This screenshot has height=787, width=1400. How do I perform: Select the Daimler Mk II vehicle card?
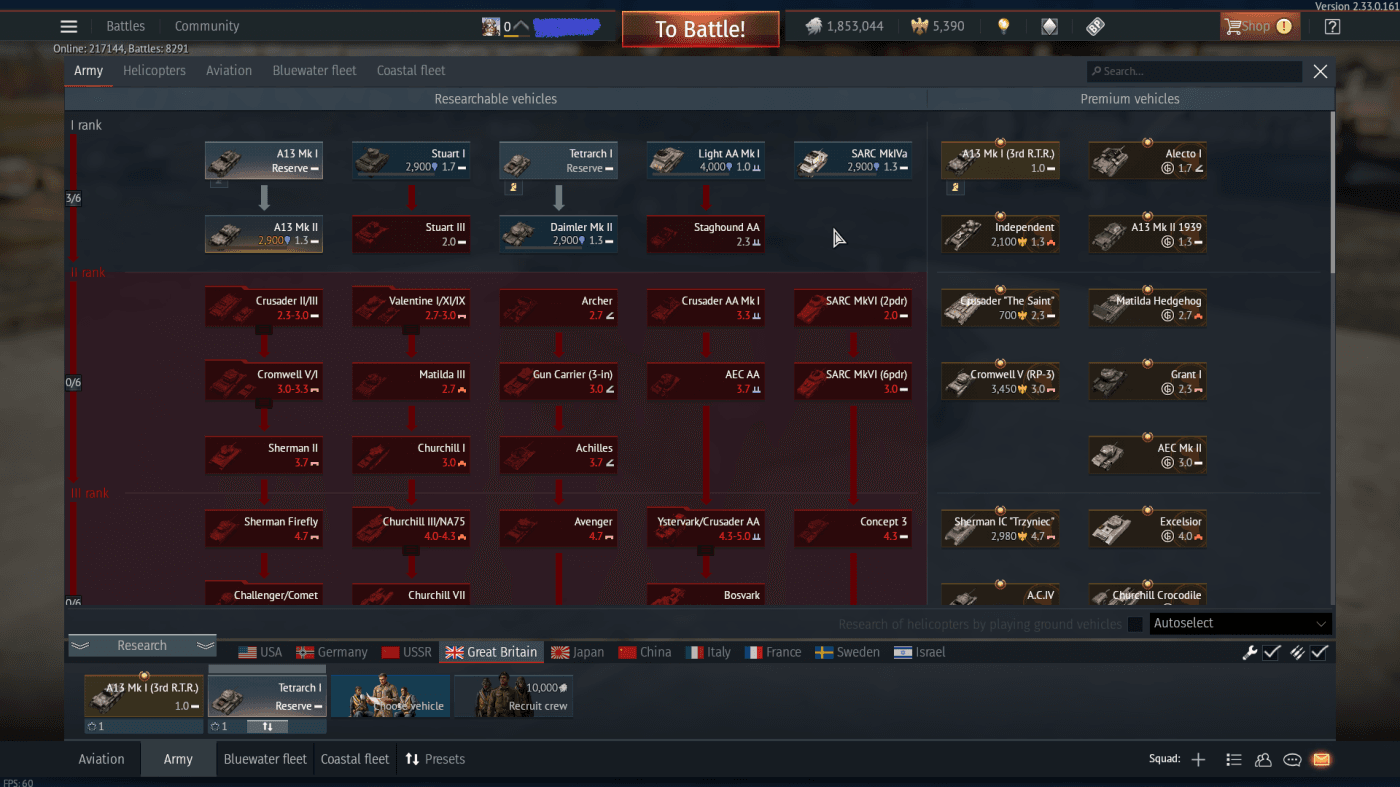pos(558,234)
